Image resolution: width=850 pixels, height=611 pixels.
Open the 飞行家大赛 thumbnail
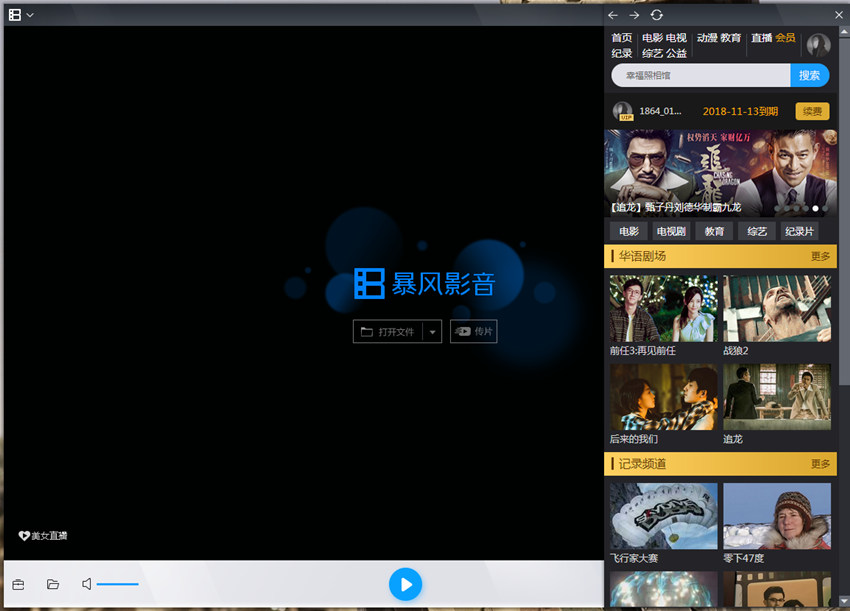pos(664,516)
